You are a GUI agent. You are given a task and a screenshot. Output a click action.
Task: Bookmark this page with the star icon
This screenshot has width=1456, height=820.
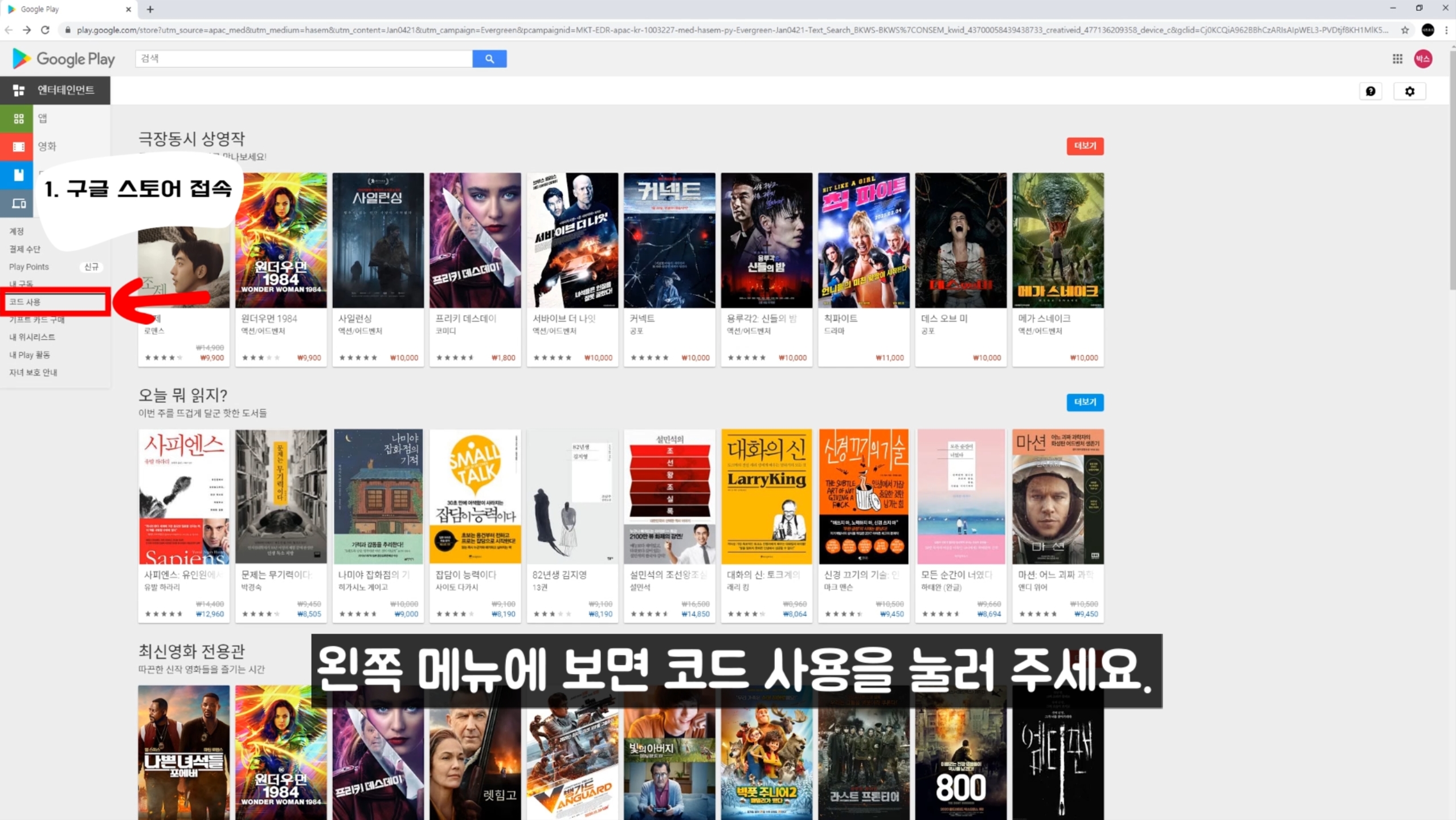tap(1405, 30)
